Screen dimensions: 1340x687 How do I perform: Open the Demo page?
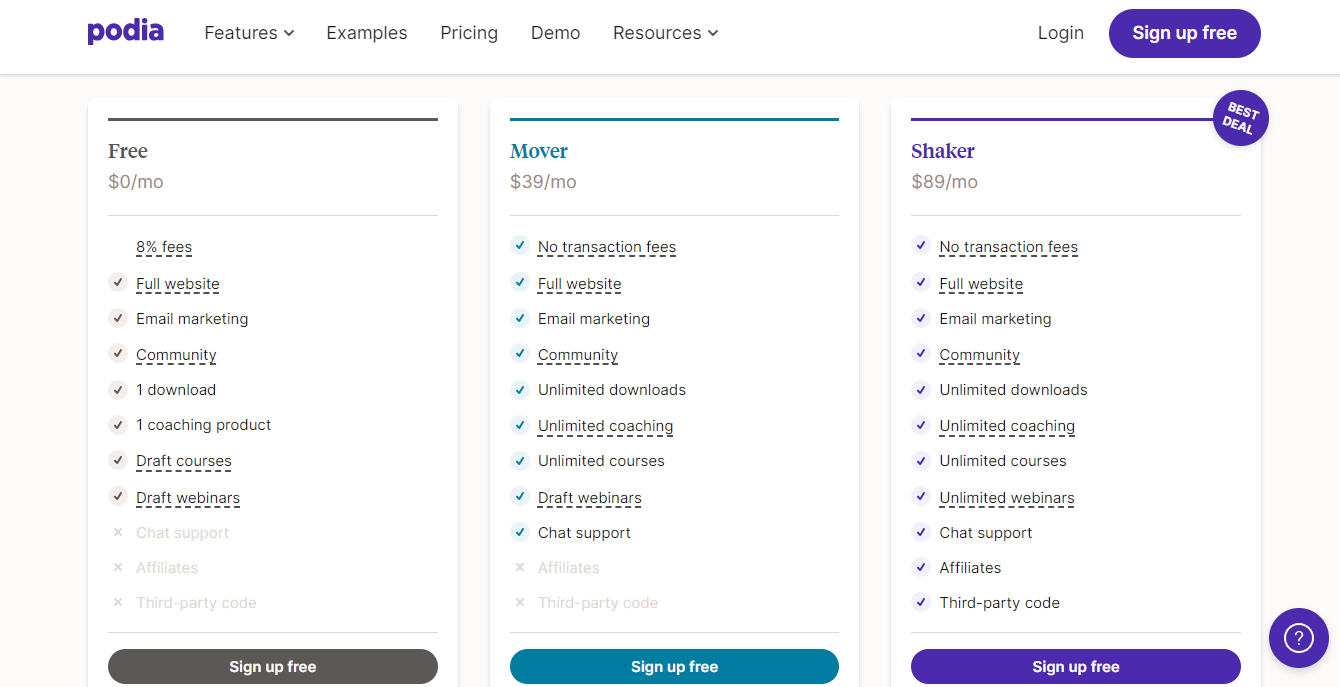tap(555, 33)
